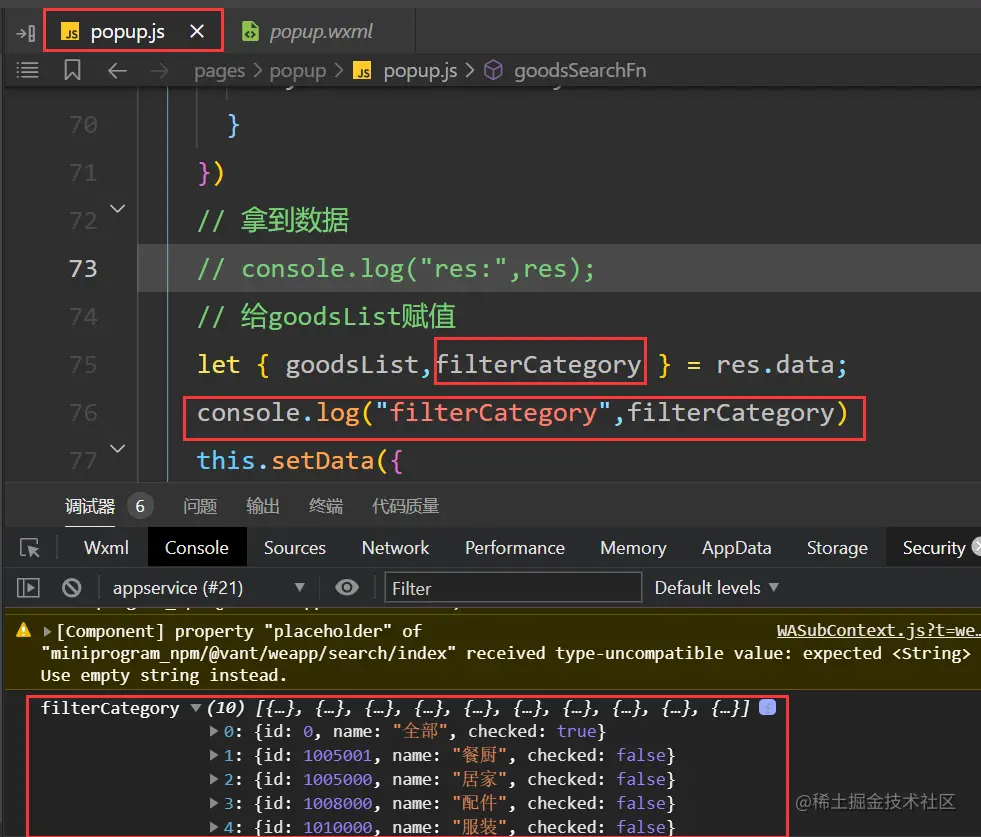Click the pages breadcrumb segment
The width and height of the screenshot is (981, 837).
[219, 71]
